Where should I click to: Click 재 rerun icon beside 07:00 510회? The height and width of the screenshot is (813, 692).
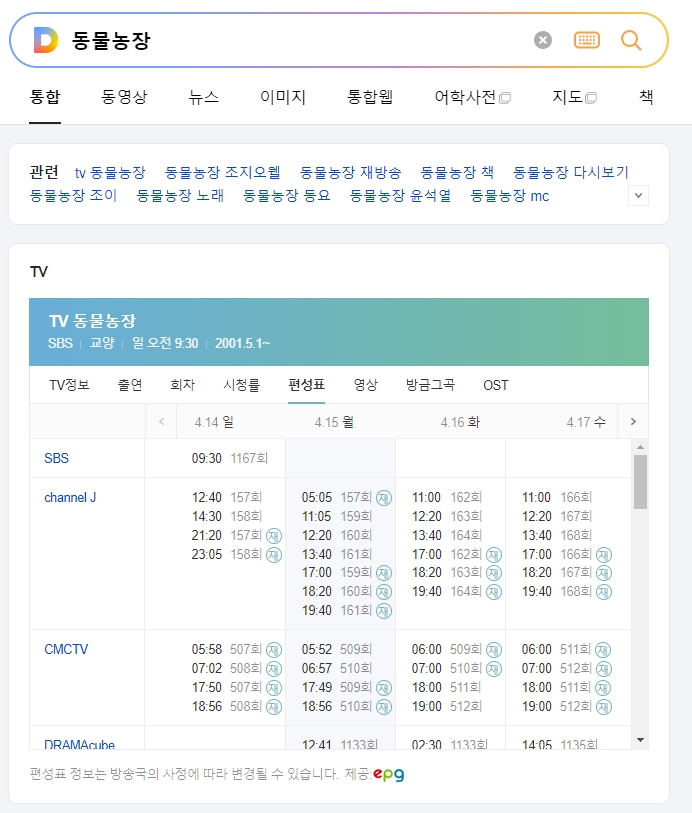(x=494, y=669)
